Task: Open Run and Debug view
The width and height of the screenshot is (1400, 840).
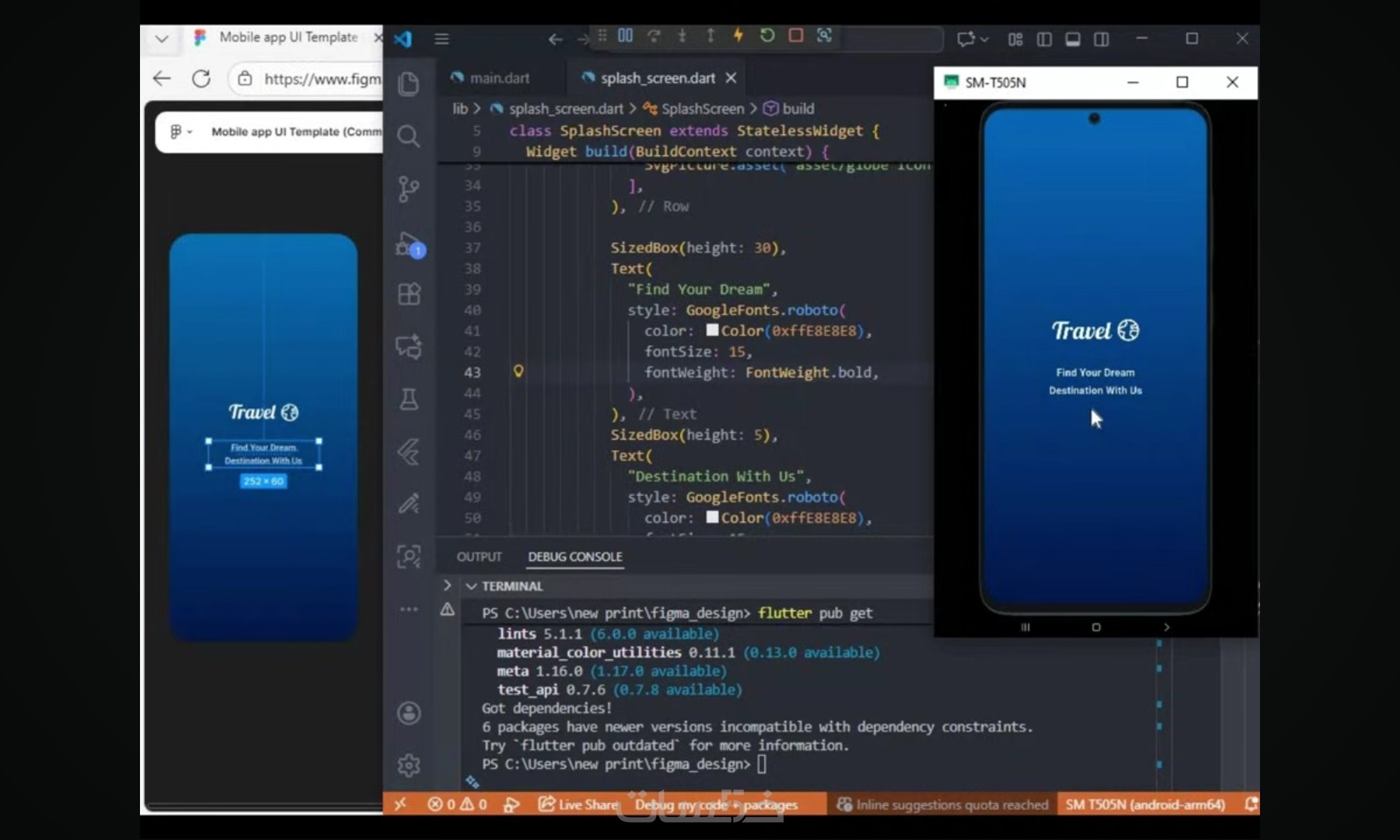Action: tap(409, 244)
